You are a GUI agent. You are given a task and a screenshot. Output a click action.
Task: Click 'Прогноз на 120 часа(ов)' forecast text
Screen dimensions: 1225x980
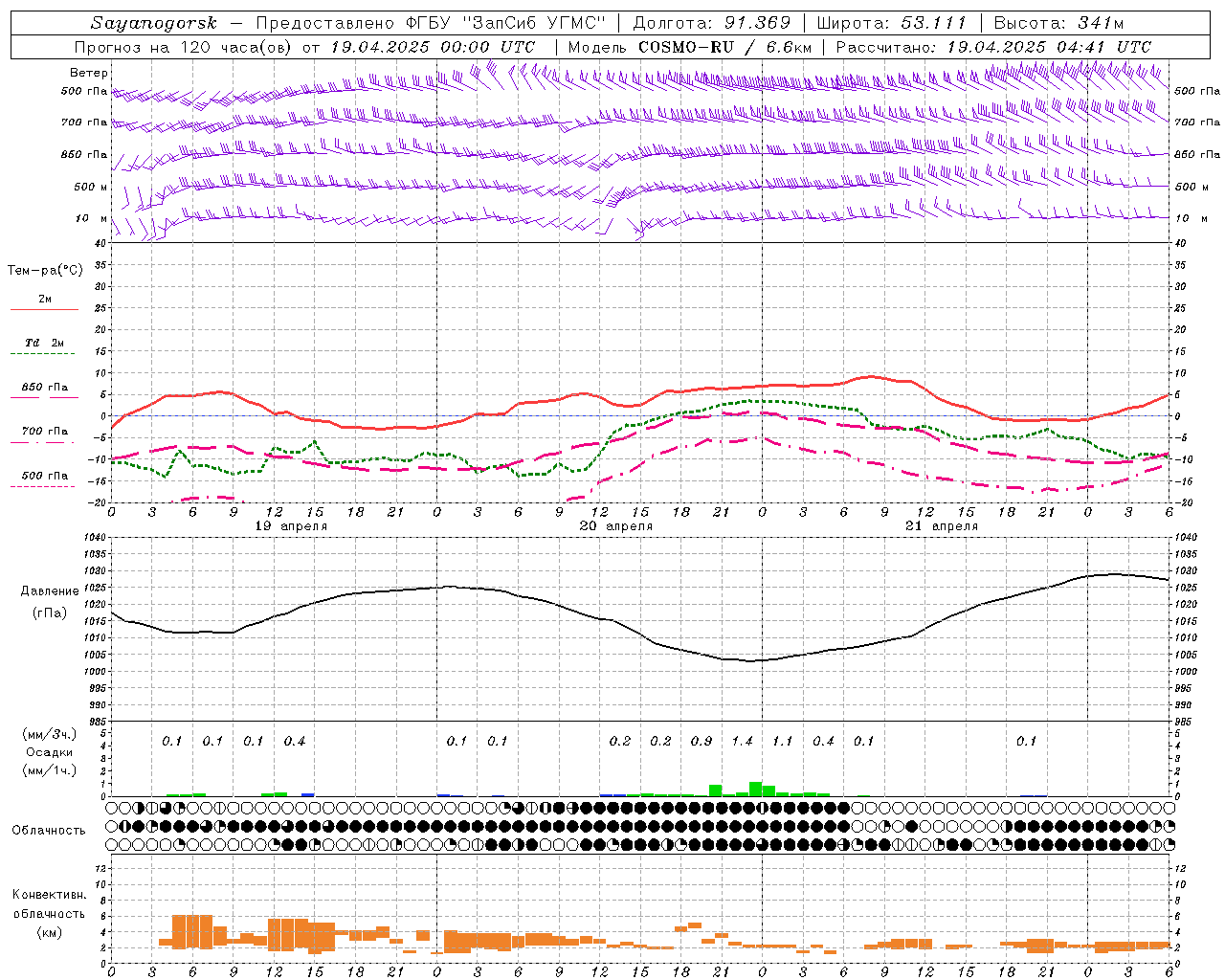[x=184, y=46]
